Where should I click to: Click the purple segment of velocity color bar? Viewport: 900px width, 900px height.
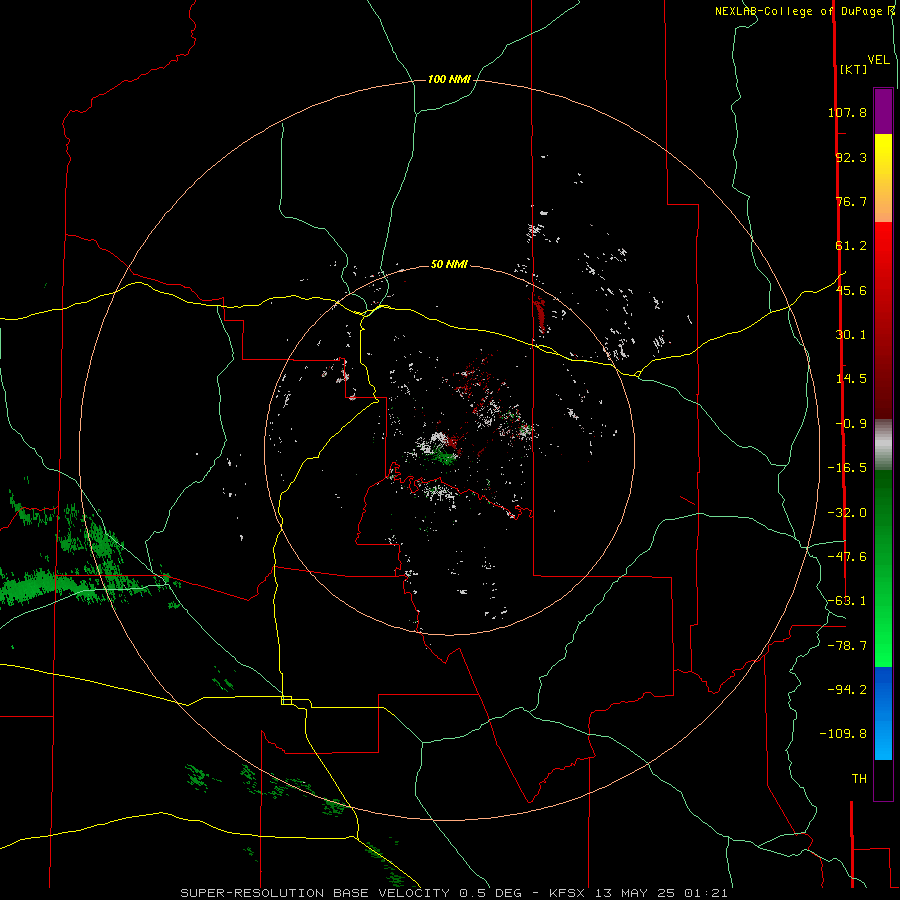(883, 111)
